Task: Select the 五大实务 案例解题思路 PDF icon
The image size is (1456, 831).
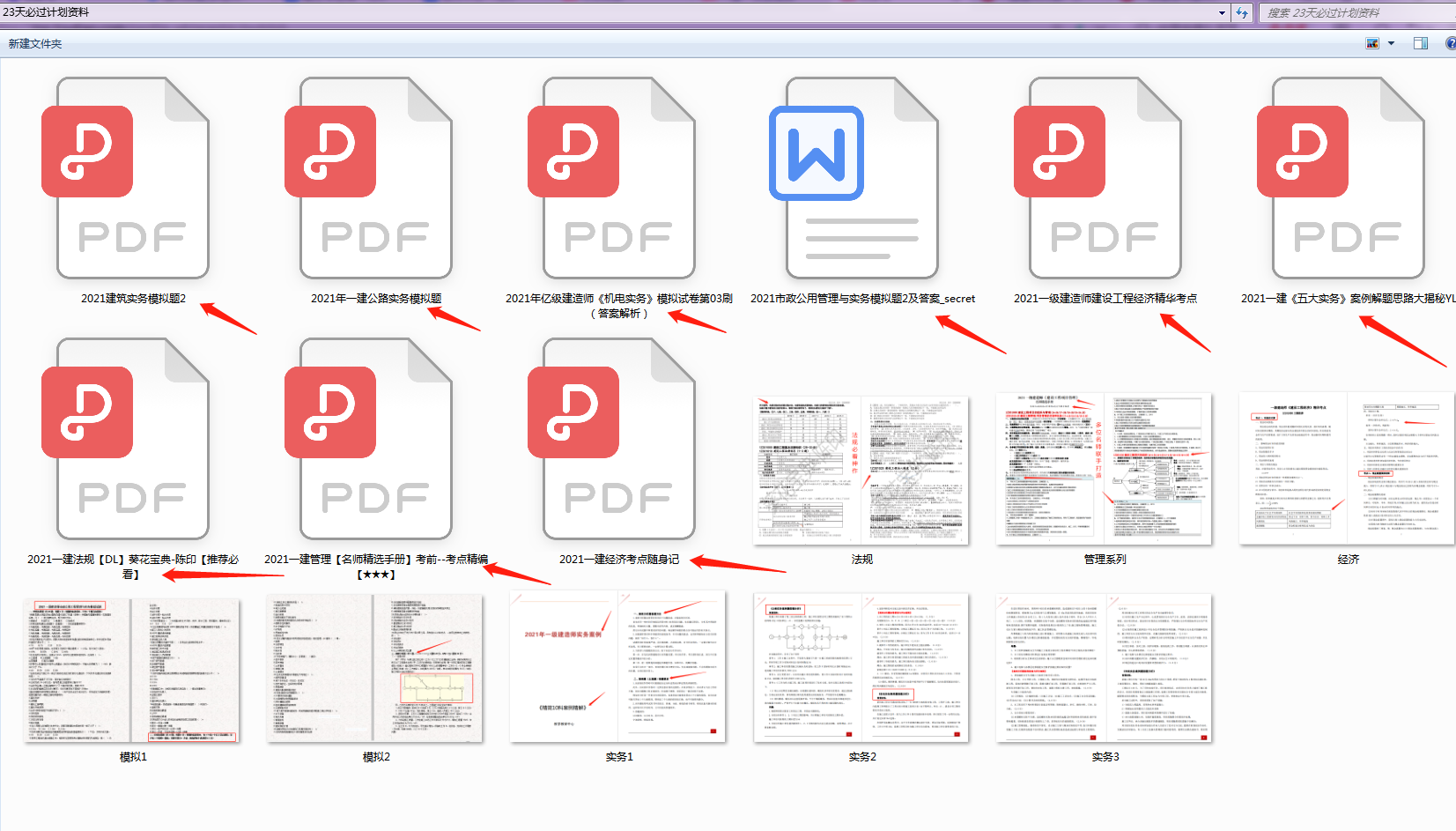Action: pos(1341,178)
